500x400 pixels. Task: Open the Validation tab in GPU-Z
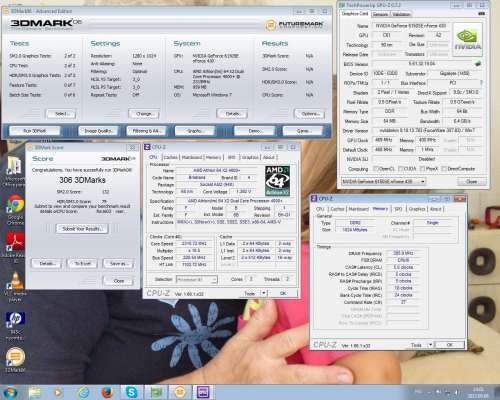tap(401, 14)
